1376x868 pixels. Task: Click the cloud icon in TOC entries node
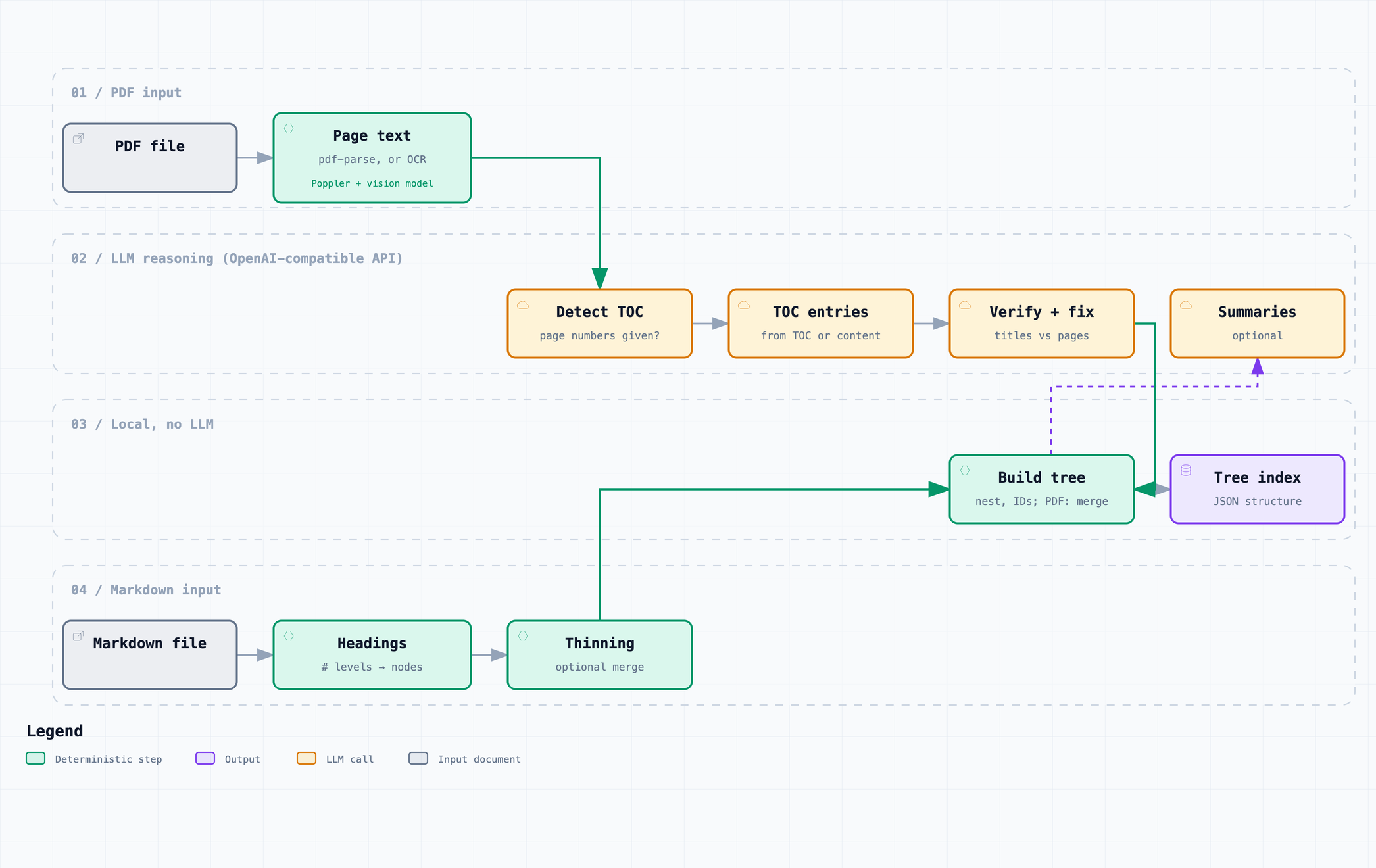tap(744, 305)
